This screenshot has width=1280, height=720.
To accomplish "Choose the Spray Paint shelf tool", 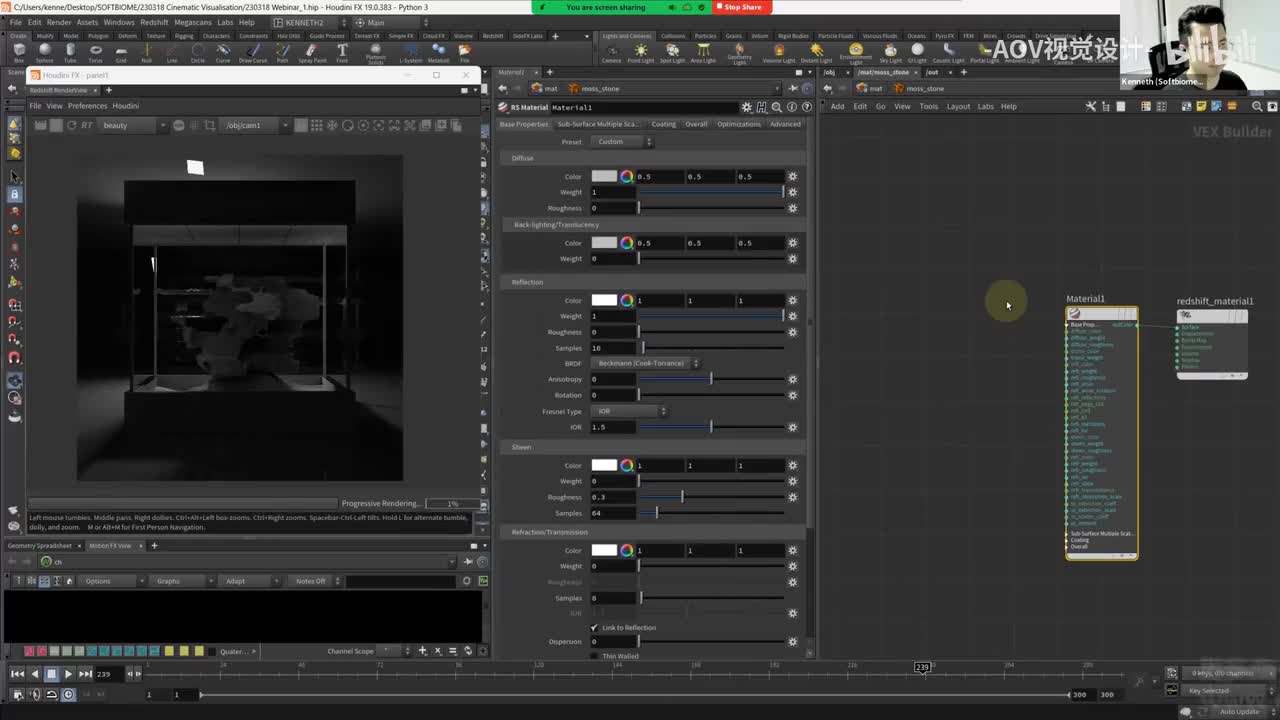I will tap(312, 52).
